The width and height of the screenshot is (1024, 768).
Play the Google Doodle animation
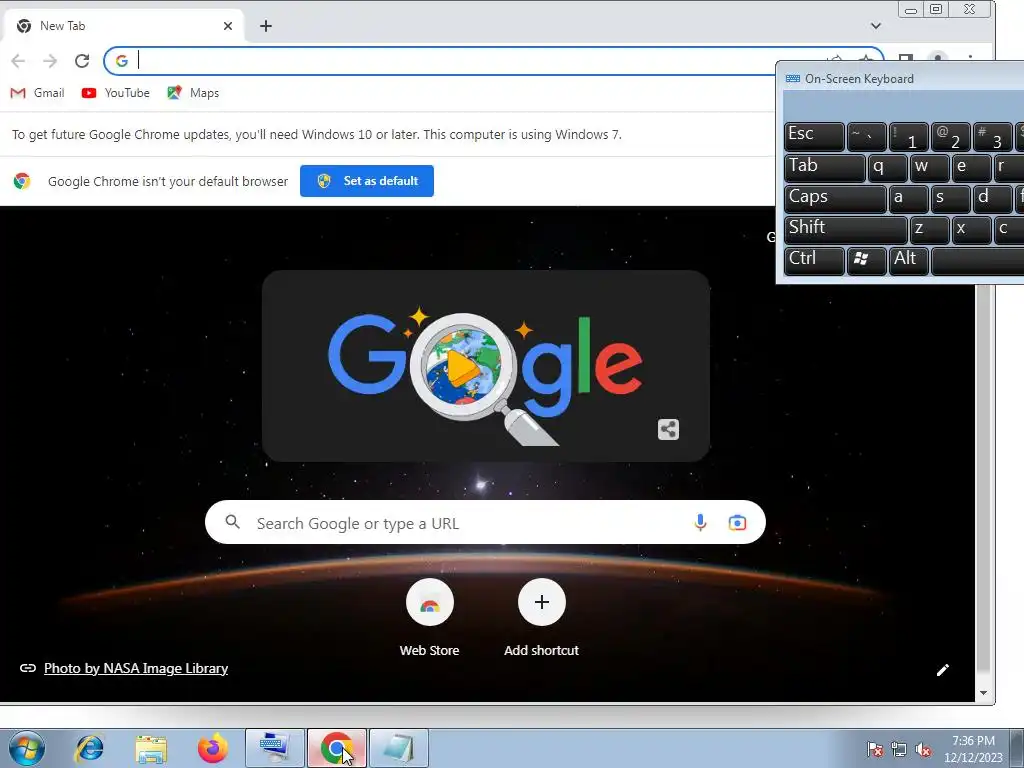pos(462,368)
